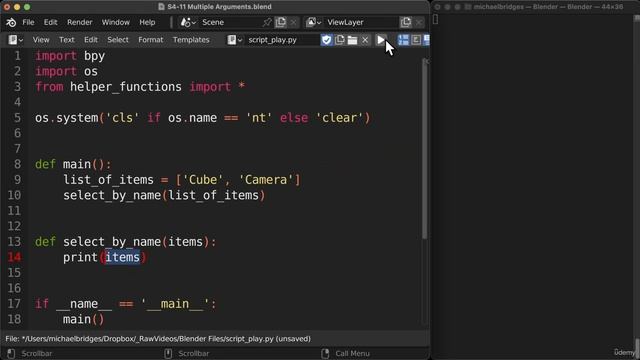Open the text editor Text menu
The height and width of the screenshot is (360, 640).
coord(67,40)
